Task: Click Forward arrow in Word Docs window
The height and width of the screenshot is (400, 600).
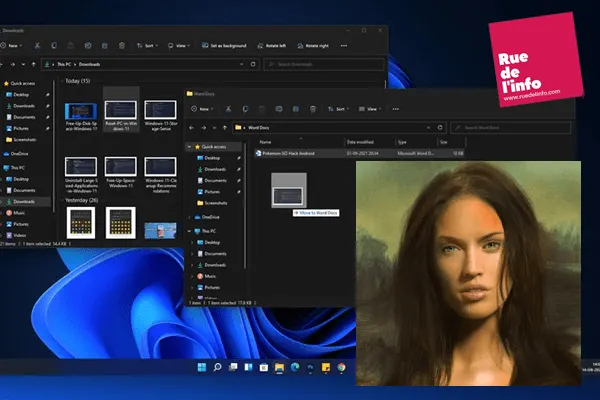Action: pyautogui.click(x=204, y=128)
